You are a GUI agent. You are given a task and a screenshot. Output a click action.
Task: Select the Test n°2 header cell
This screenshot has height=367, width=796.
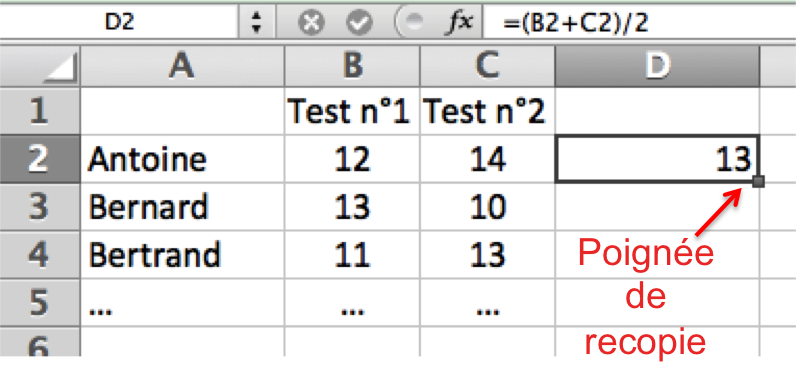(x=487, y=111)
